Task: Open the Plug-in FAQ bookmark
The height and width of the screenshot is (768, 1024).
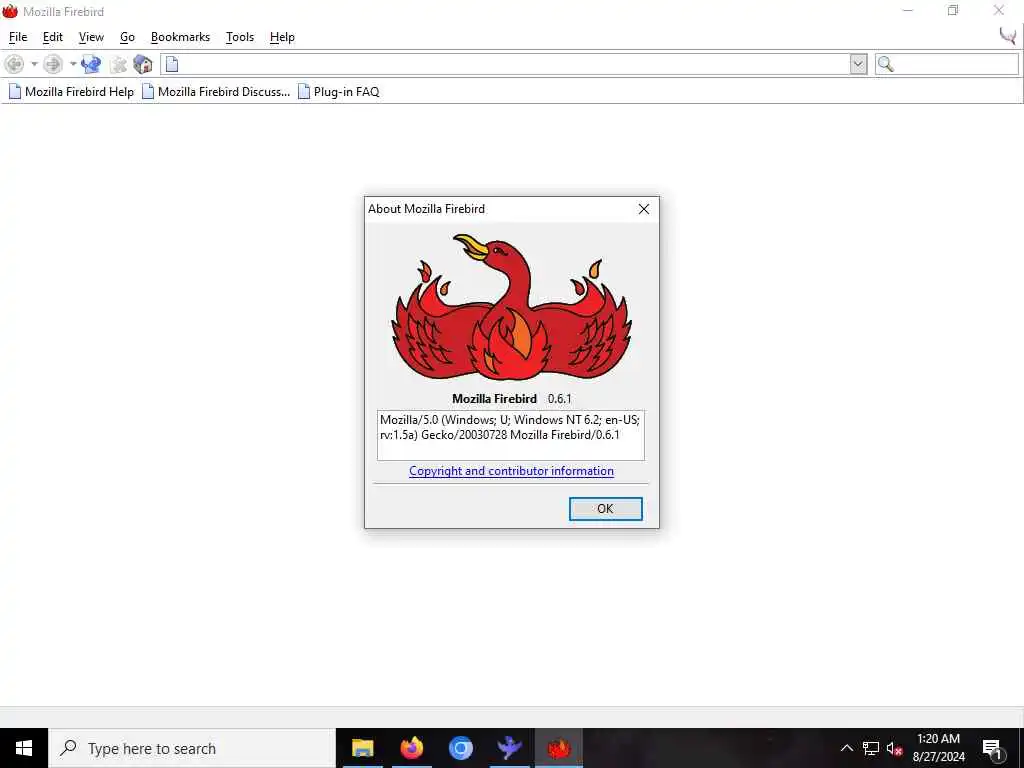Action: pyautogui.click(x=339, y=92)
